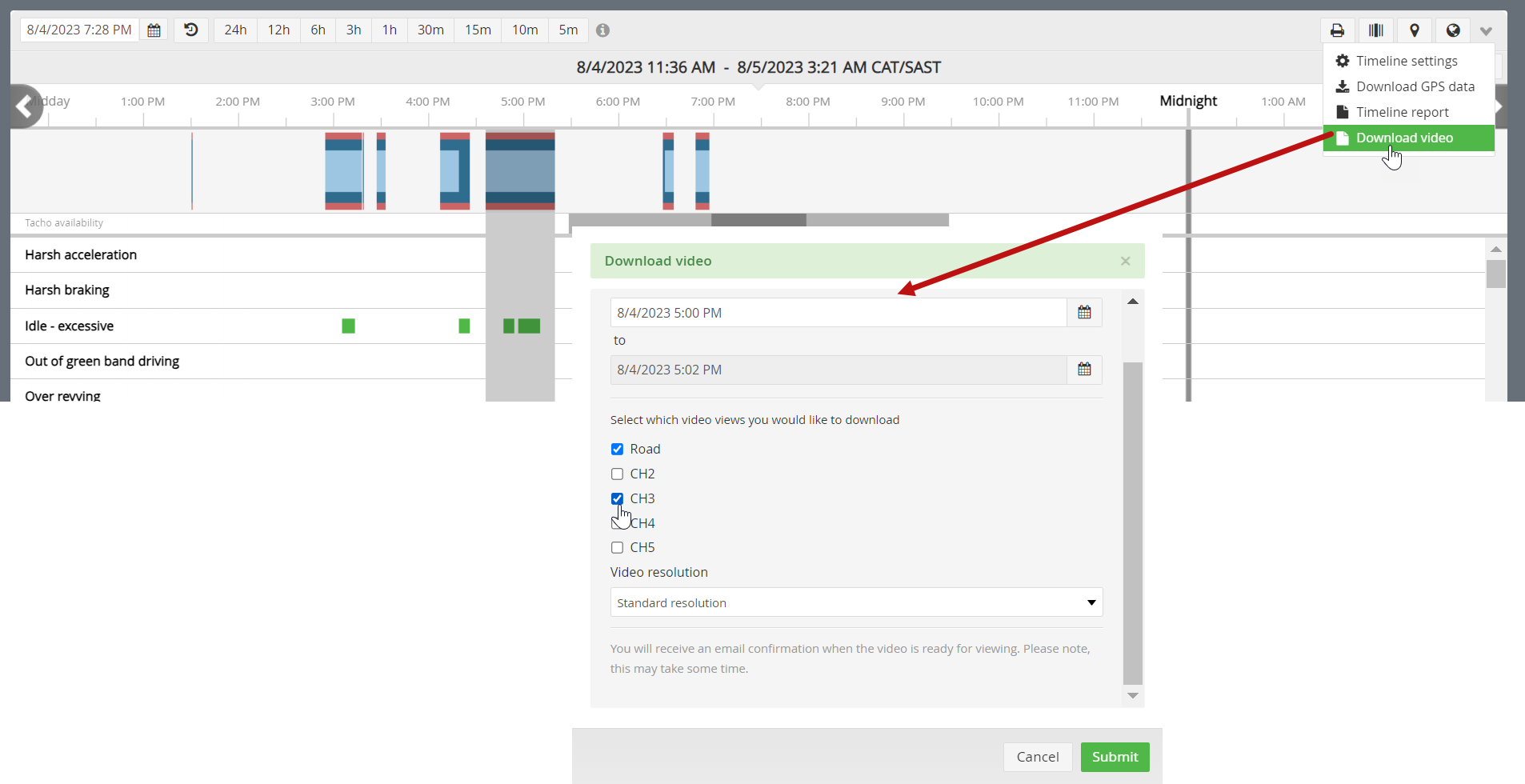1525x784 pixels.
Task: Uncheck the Road video view checkbox
Action: tap(617, 450)
